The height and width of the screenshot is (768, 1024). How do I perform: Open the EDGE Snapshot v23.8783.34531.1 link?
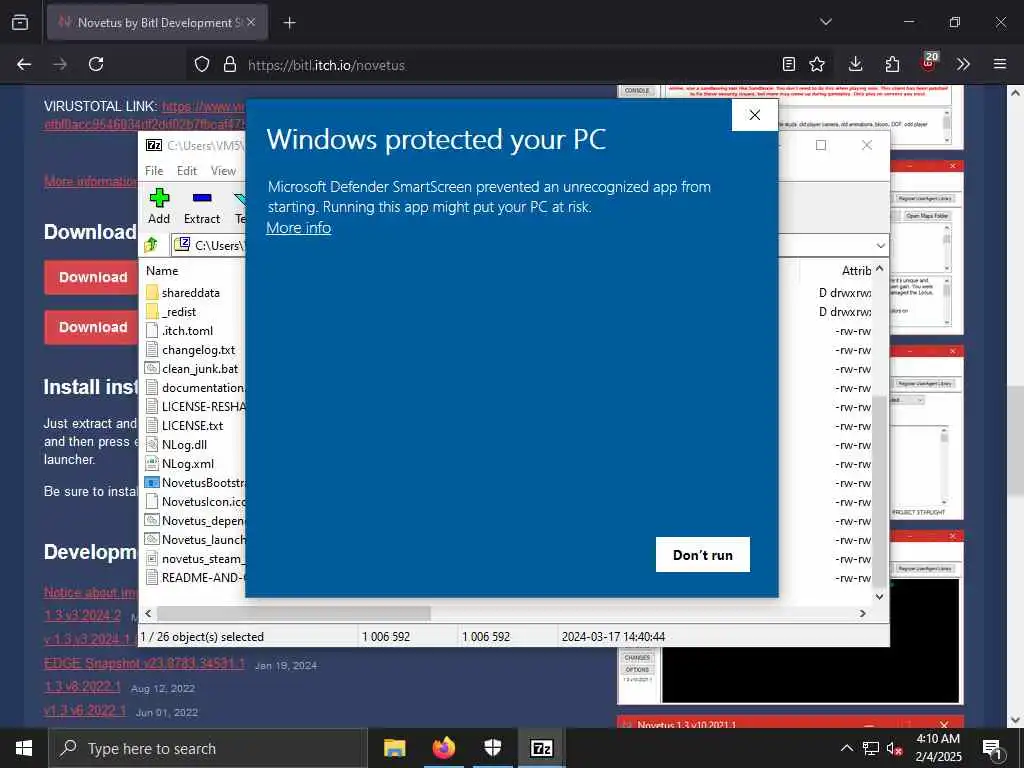(144, 664)
